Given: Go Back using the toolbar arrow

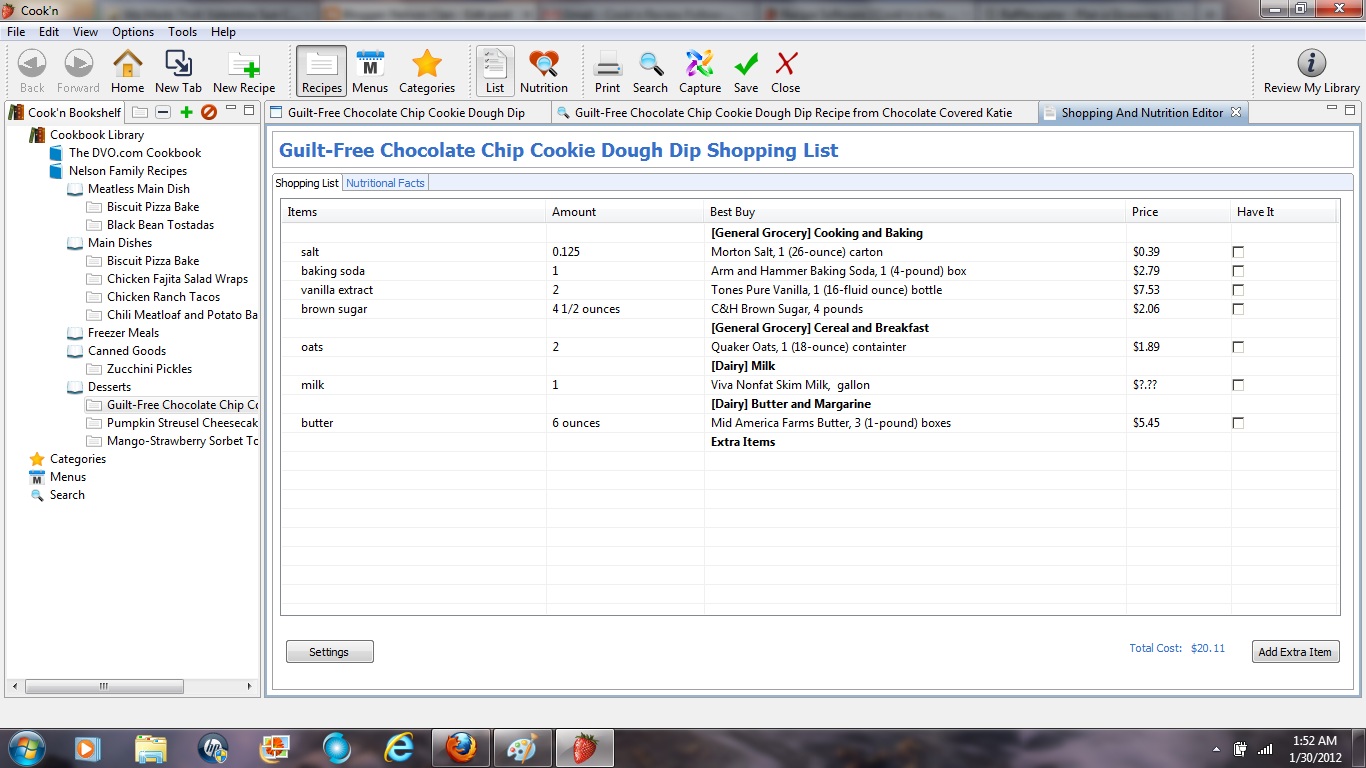Looking at the screenshot, I should (x=32, y=71).
